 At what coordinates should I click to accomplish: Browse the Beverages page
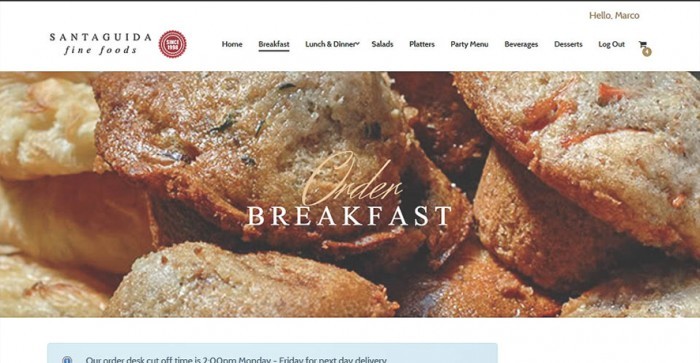[521, 44]
